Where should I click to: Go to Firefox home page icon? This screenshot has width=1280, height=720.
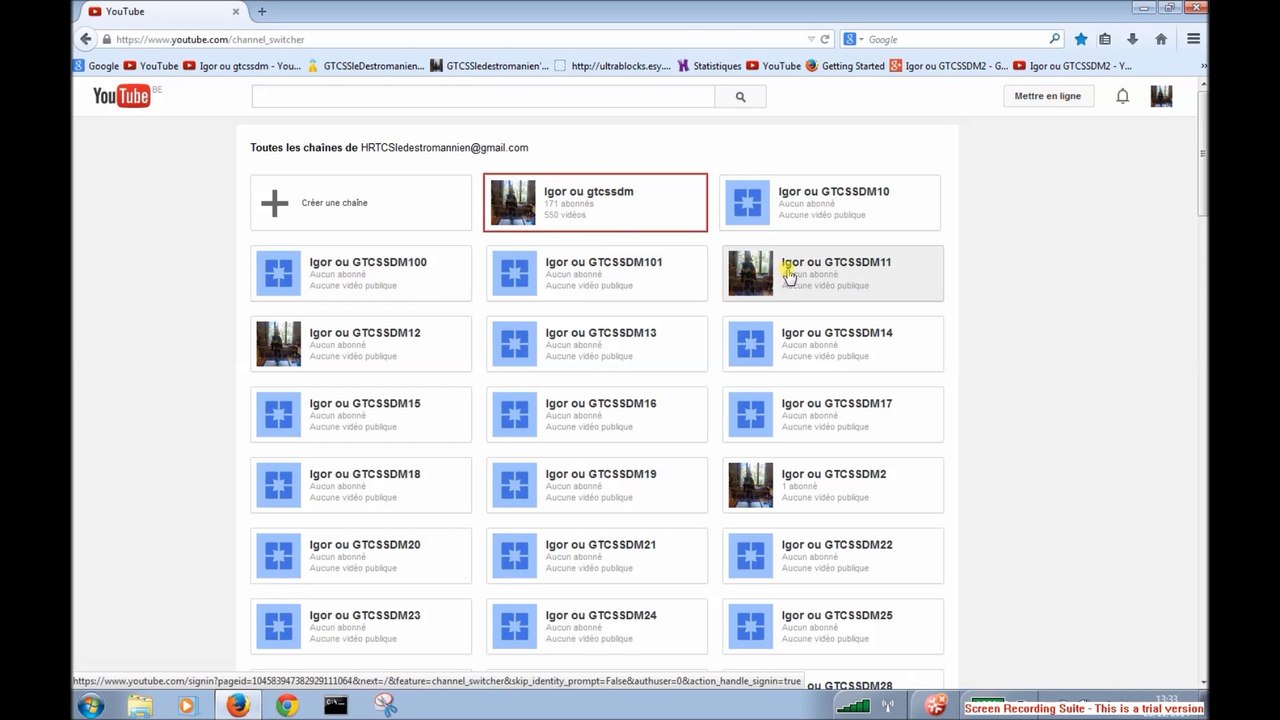1161,39
